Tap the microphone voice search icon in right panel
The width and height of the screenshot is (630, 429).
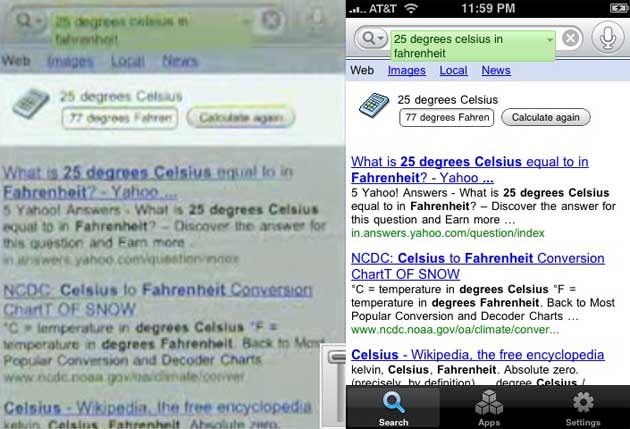point(608,38)
